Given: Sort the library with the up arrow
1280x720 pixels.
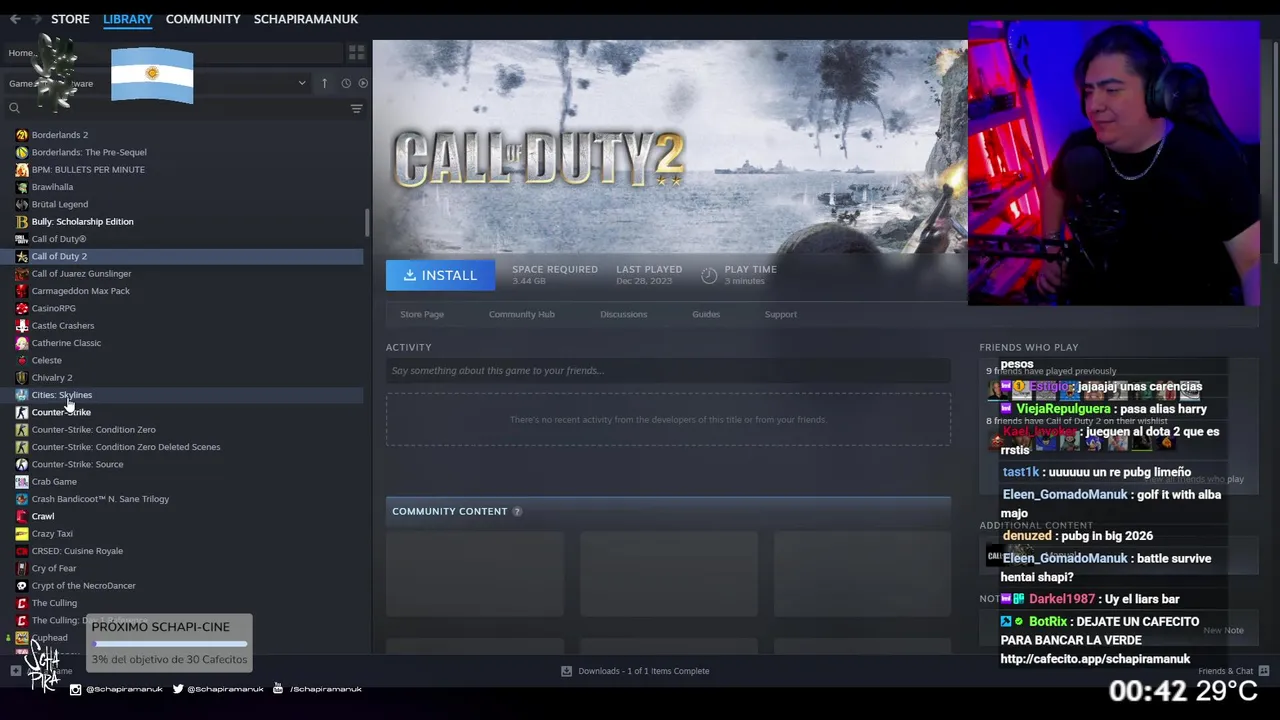Looking at the screenshot, I should click(324, 83).
